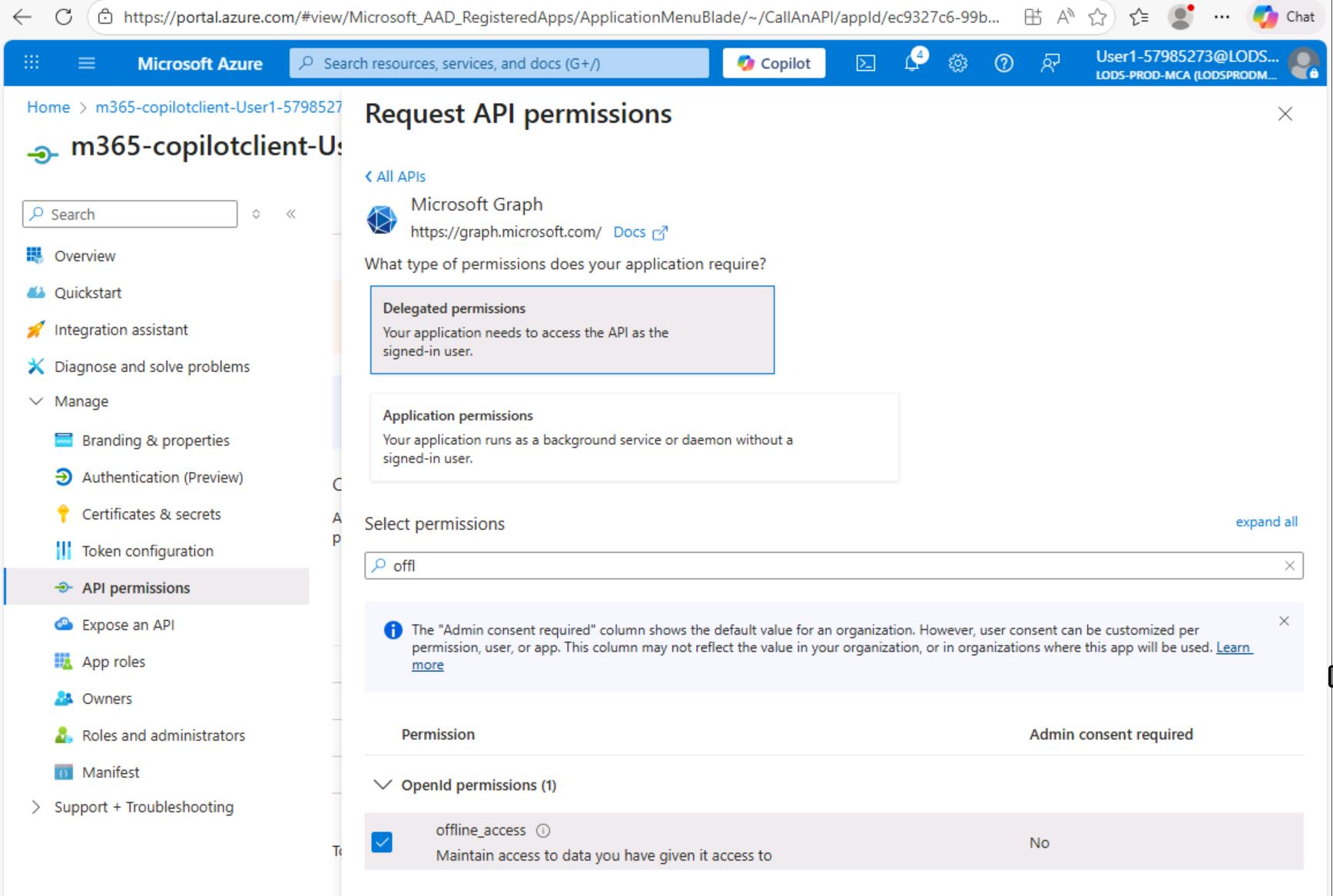Image resolution: width=1333 pixels, height=896 pixels.
Task: Click the Azure top search bar
Action: (499, 64)
